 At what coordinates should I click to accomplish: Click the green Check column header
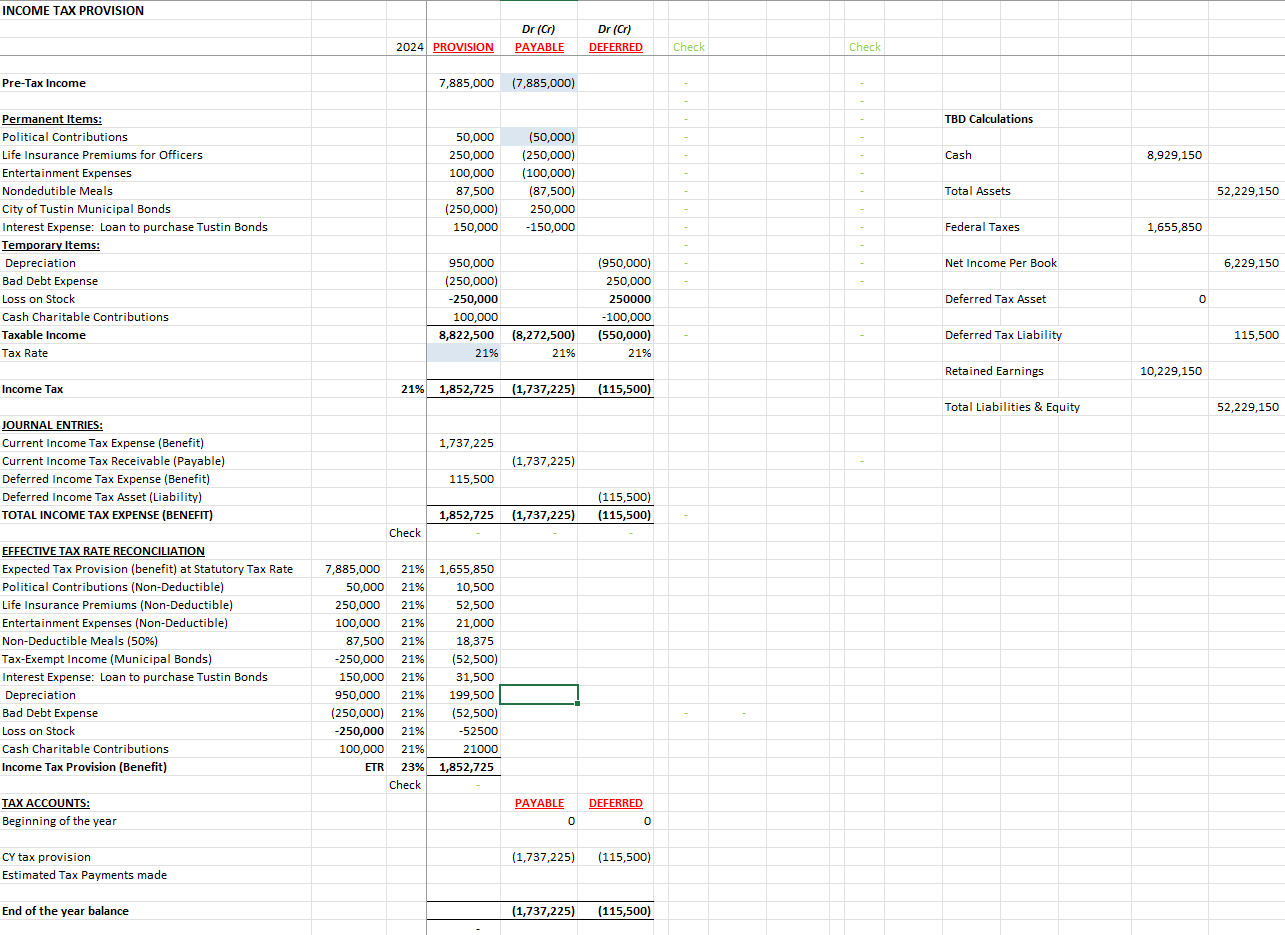688,47
